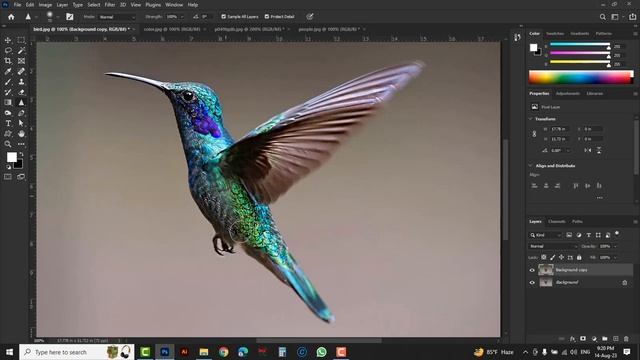Toggle width-height link in Transform
The height and width of the screenshot is (360, 640).
coord(534,134)
